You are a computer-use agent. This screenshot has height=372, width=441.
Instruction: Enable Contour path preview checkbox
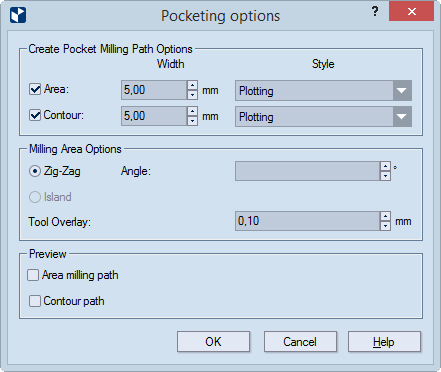coord(35,301)
